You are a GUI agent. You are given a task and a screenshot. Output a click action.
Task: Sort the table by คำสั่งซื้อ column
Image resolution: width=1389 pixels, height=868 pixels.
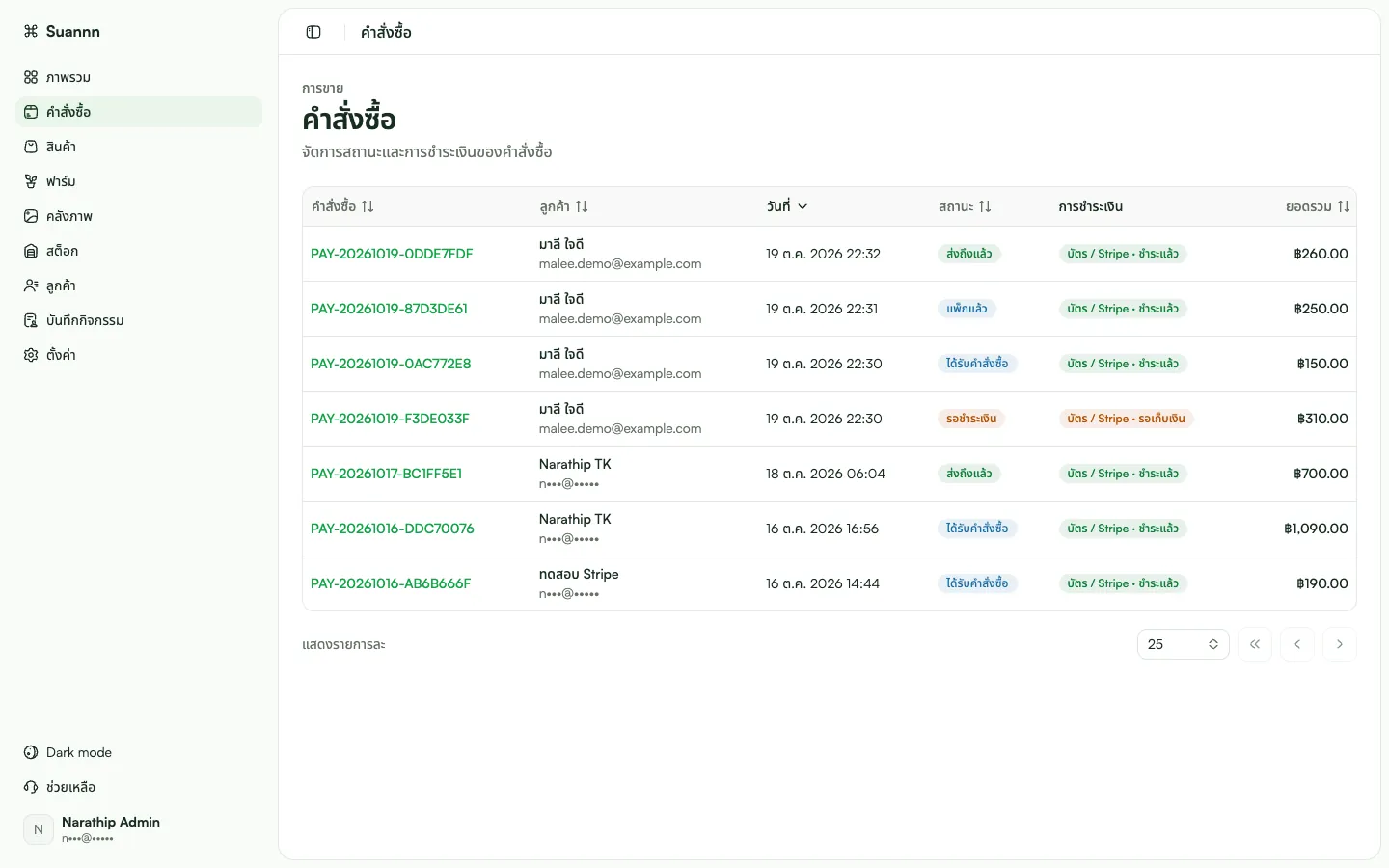pyautogui.click(x=342, y=206)
